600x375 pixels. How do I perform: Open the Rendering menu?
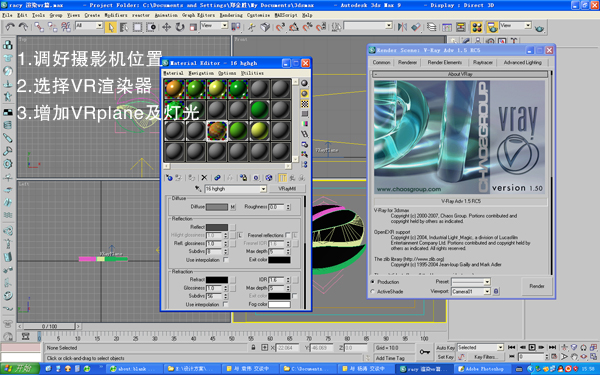[x=231, y=15]
